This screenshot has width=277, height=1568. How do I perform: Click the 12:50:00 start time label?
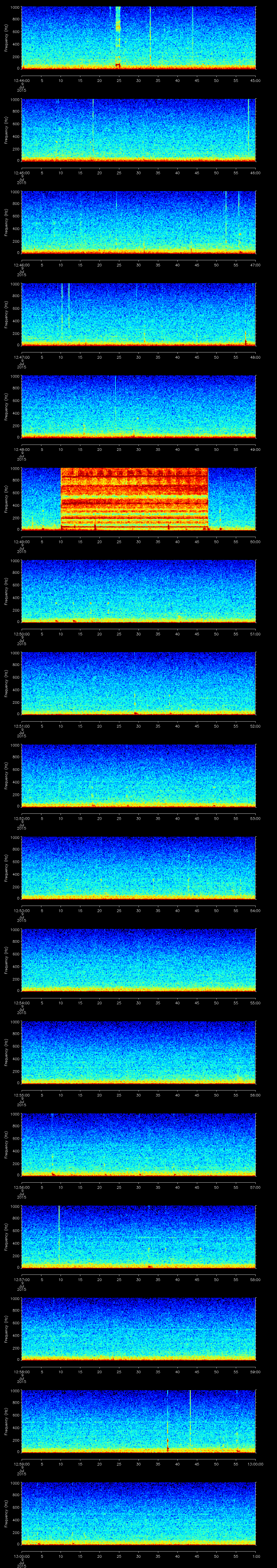pyautogui.click(x=21, y=634)
